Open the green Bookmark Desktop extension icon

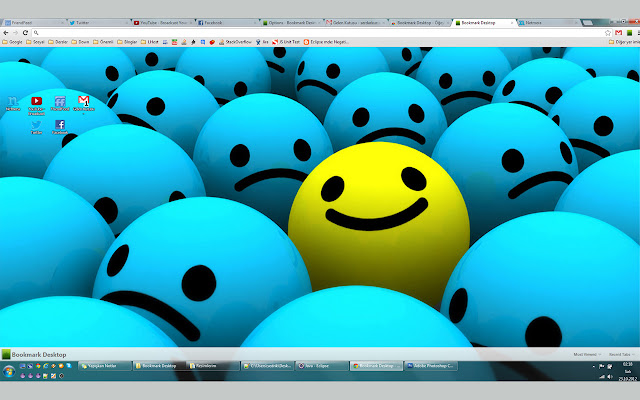pyautogui.click(x=629, y=33)
